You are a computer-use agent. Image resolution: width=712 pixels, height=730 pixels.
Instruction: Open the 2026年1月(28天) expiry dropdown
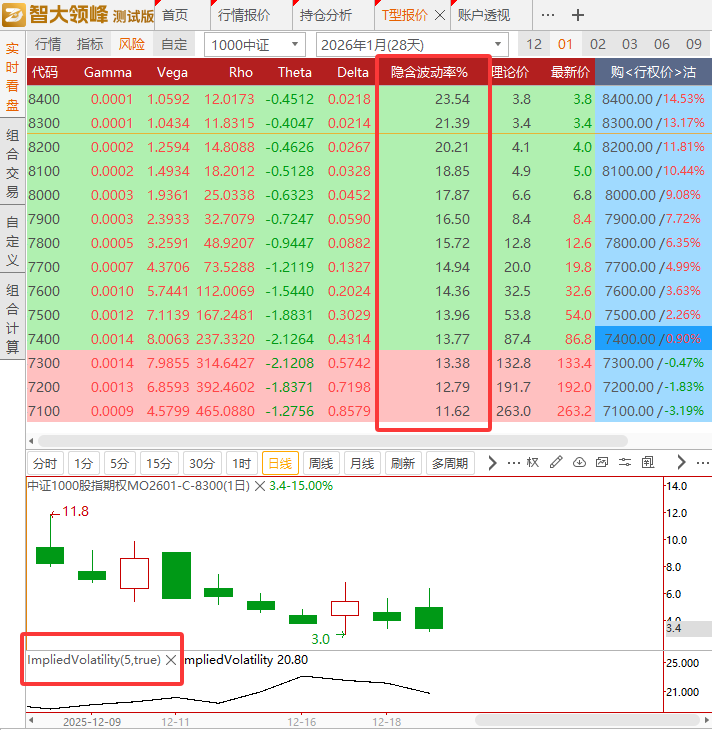[x=411, y=45]
